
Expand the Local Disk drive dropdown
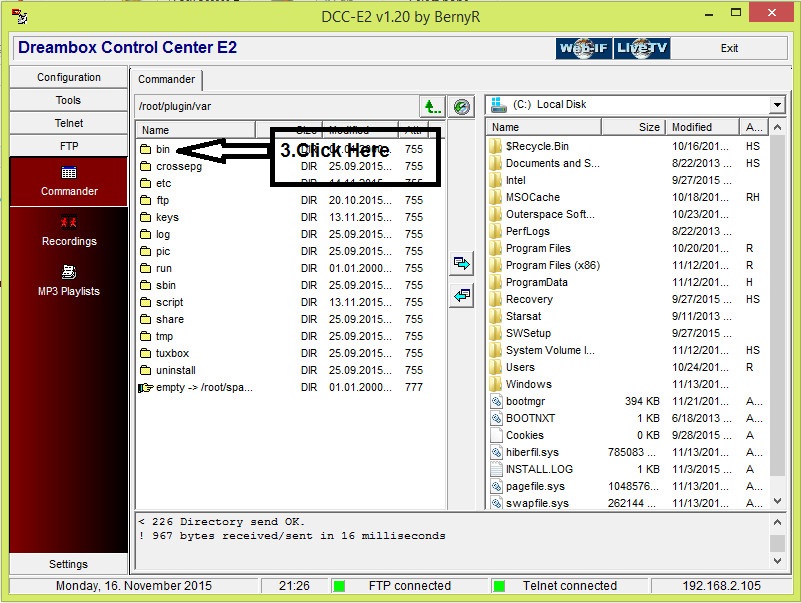tap(777, 105)
